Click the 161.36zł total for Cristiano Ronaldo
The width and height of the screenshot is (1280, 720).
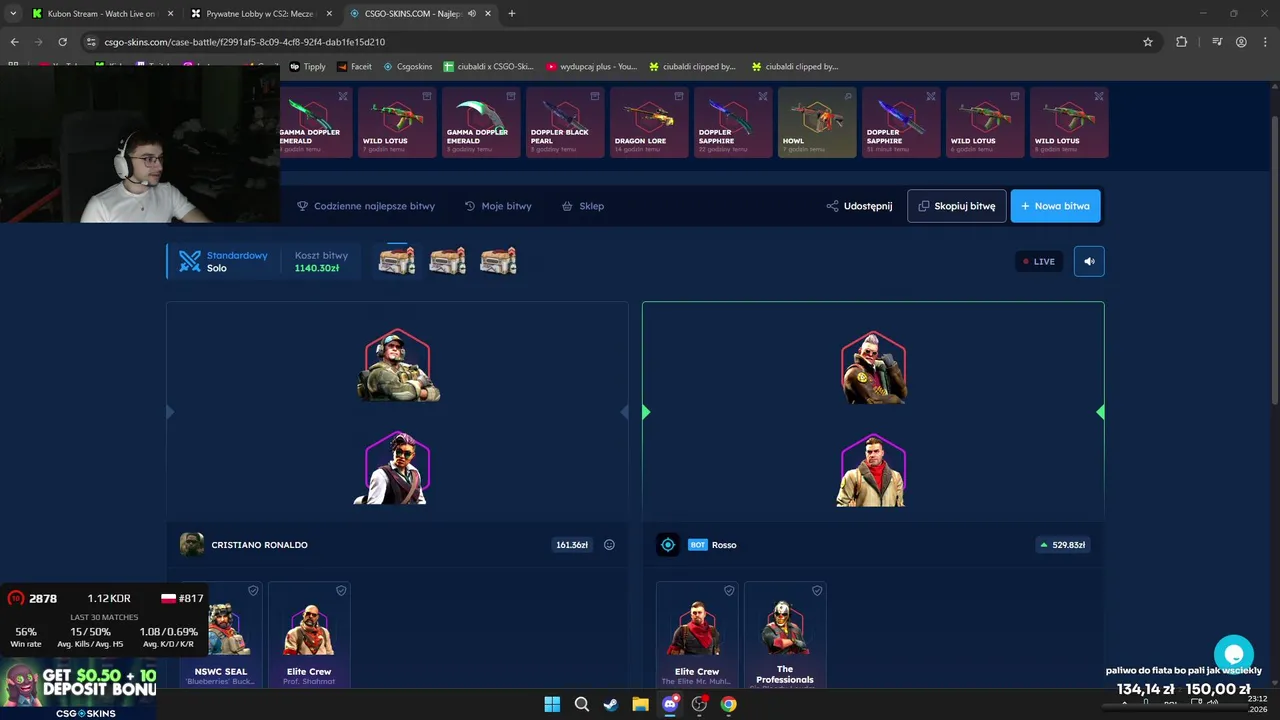571,545
